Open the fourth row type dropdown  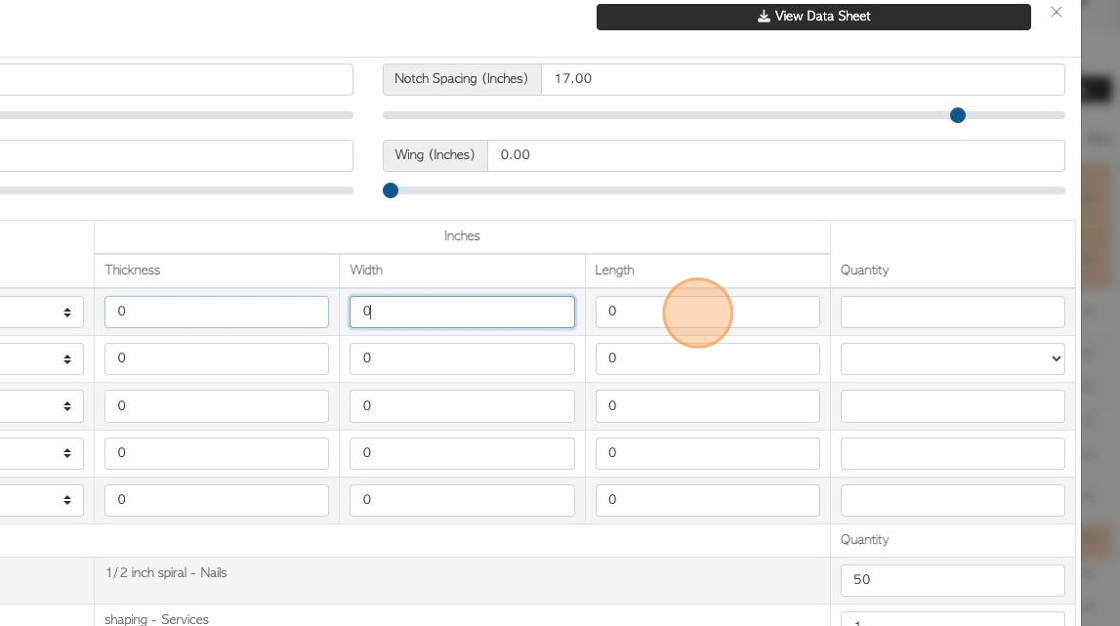41,454
